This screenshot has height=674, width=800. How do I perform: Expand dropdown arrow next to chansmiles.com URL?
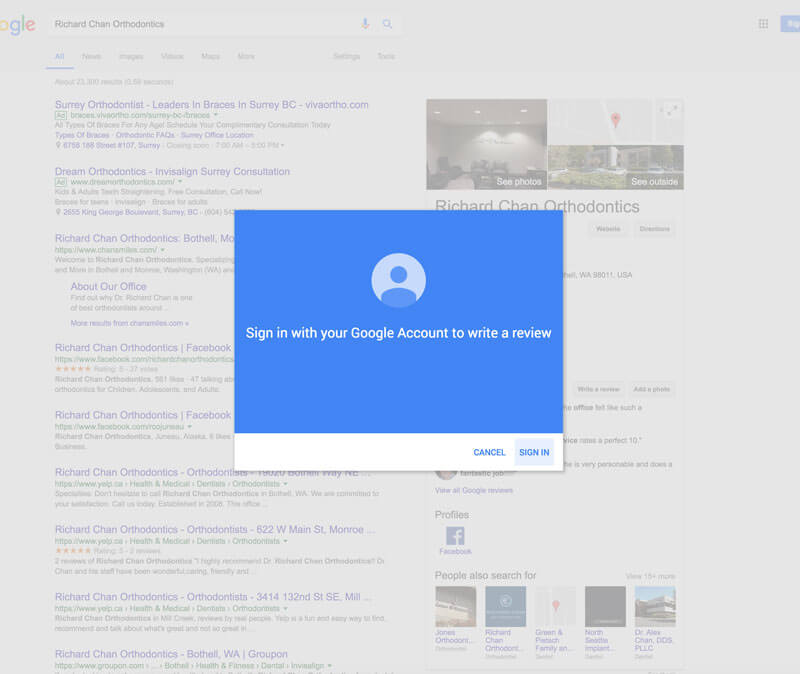163,250
